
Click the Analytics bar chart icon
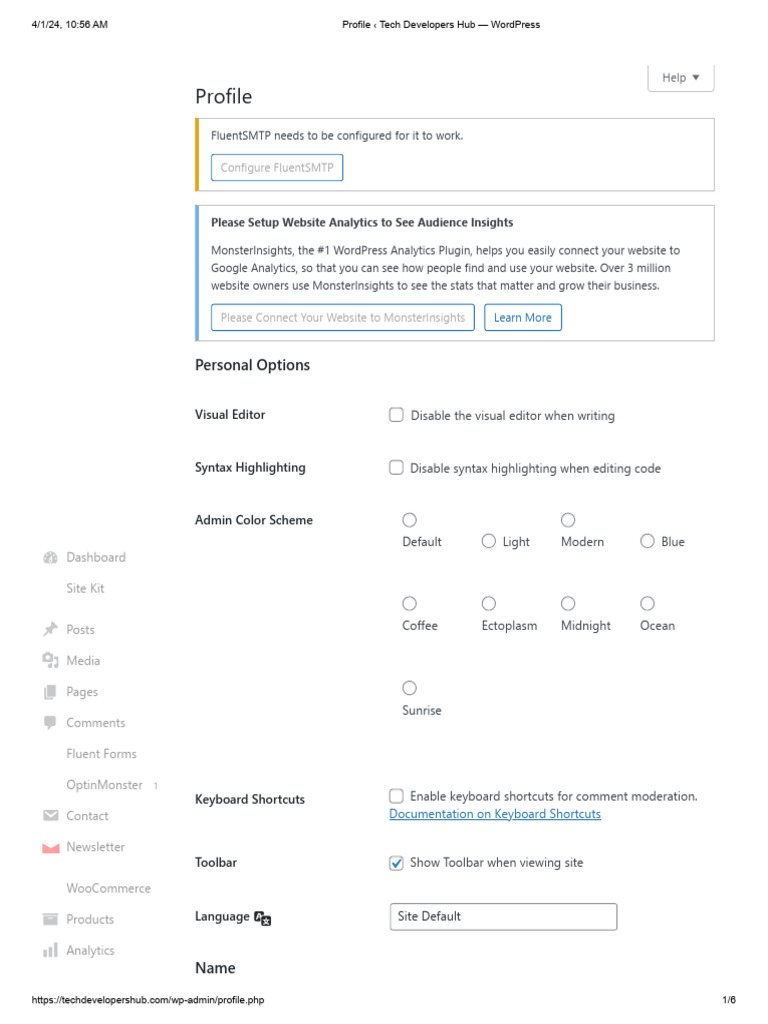50,951
